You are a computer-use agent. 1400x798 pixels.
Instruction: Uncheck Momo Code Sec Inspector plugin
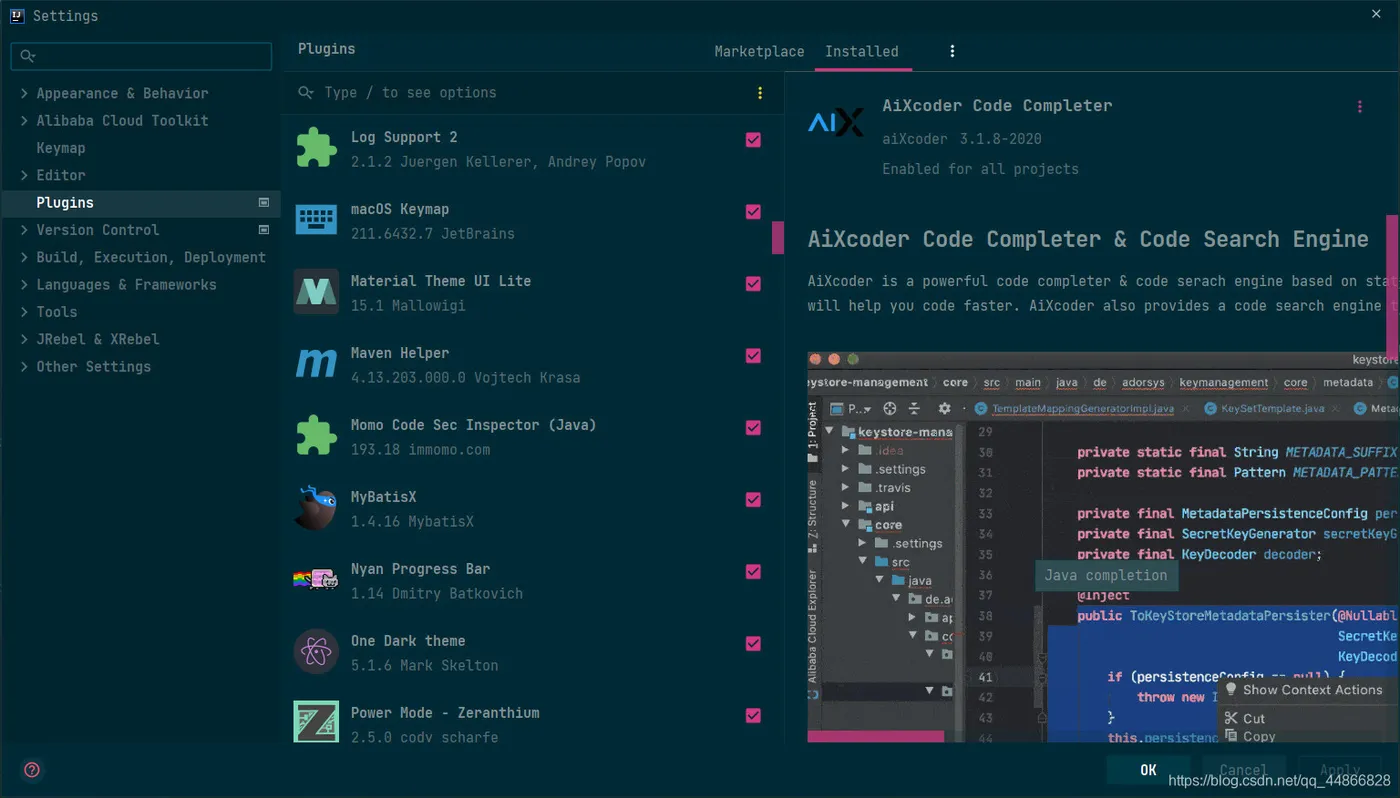click(753, 428)
